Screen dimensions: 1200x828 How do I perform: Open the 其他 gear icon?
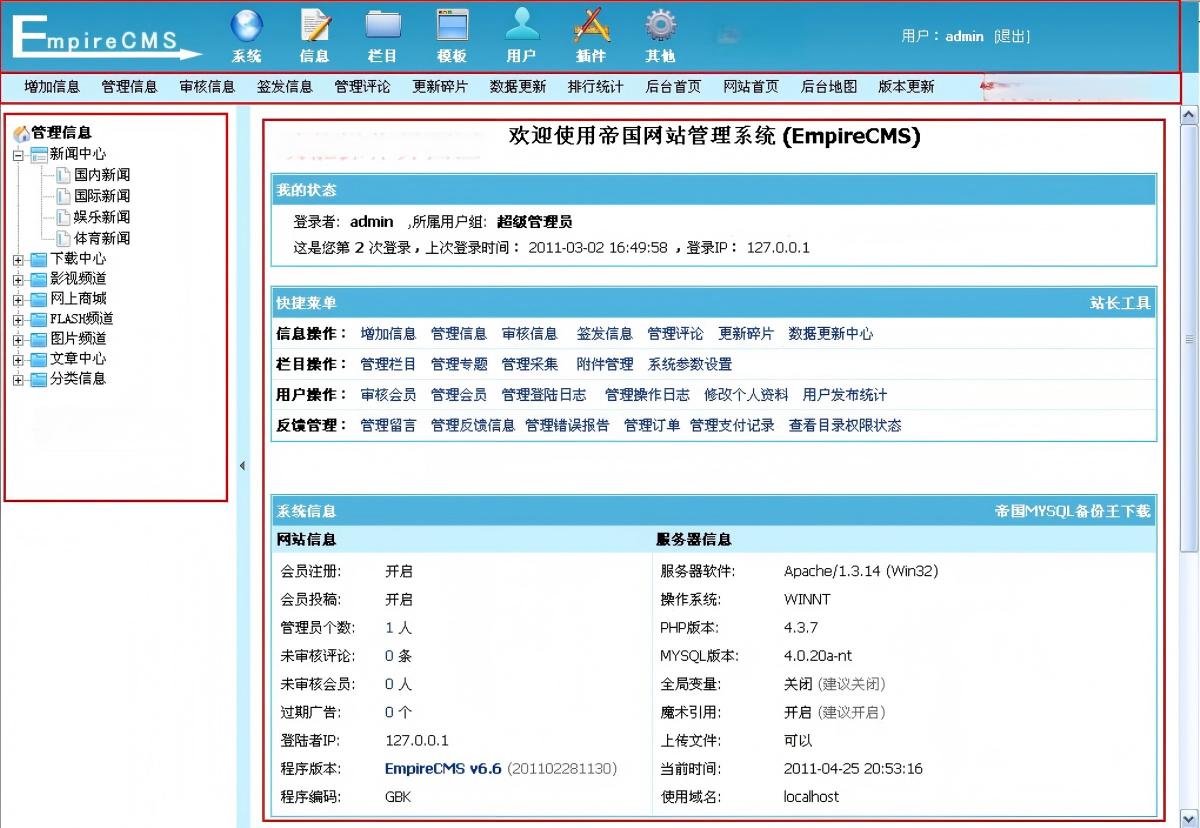[660, 25]
